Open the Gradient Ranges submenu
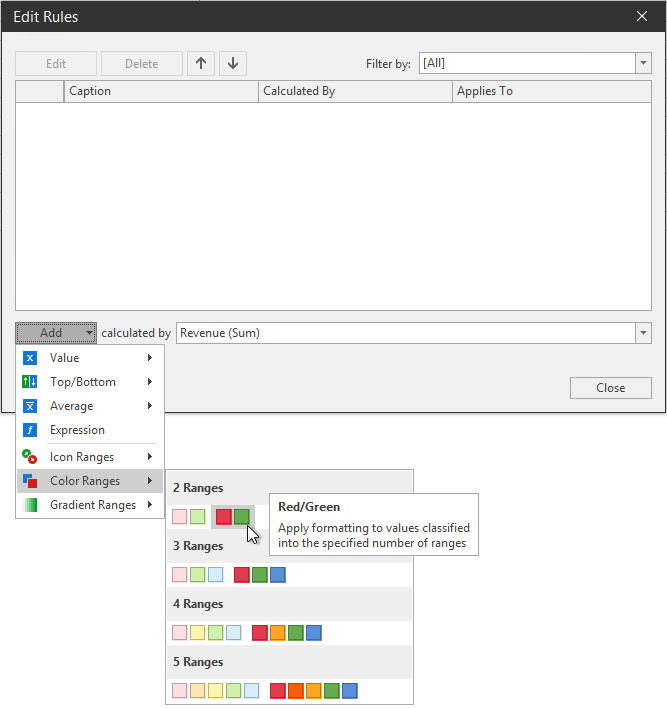 [x=90, y=505]
